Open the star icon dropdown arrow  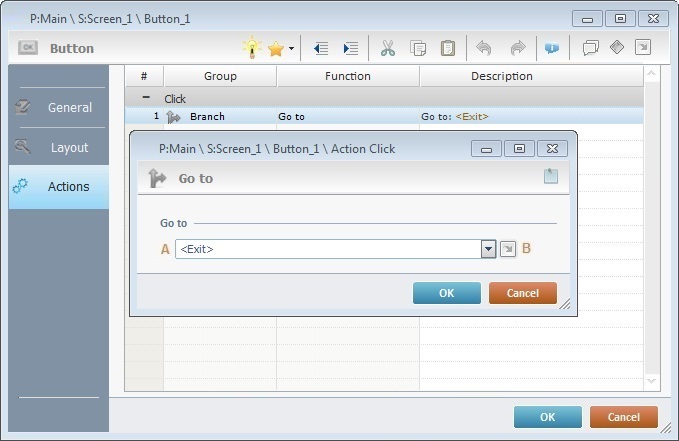tap(291, 48)
